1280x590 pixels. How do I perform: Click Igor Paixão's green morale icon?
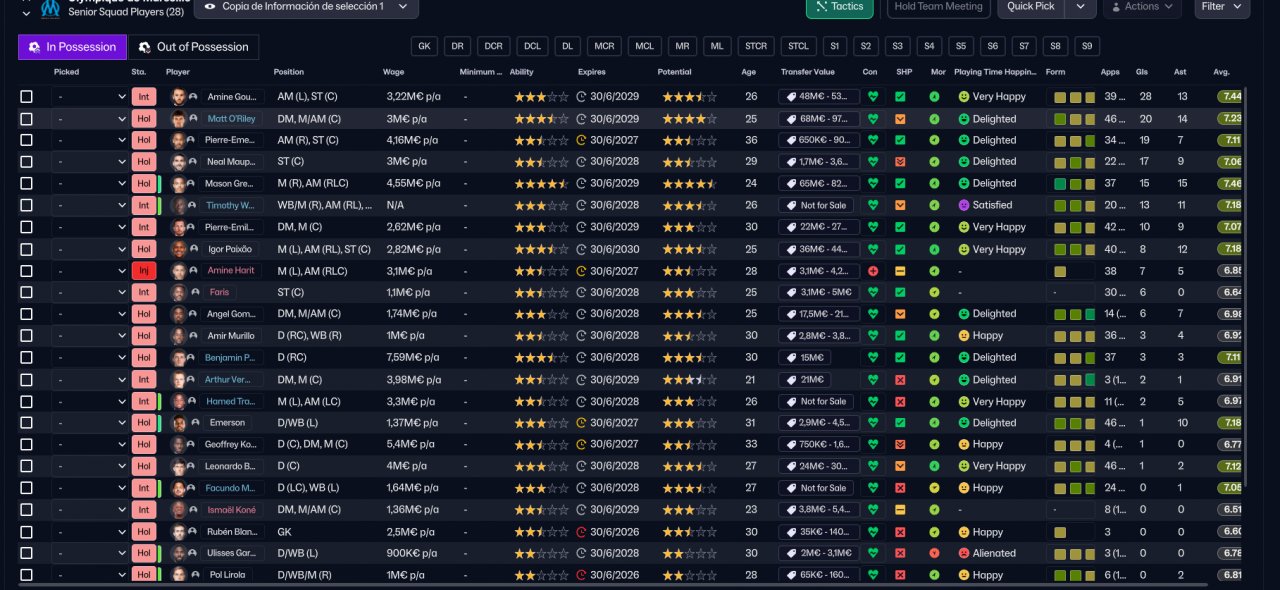click(934, 249)
